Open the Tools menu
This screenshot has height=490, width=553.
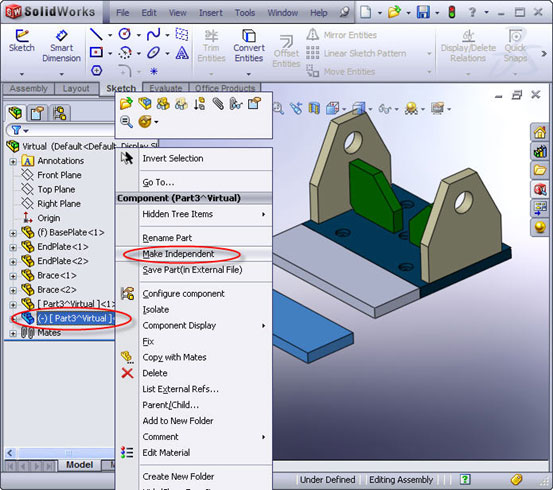tap(245, 13)
